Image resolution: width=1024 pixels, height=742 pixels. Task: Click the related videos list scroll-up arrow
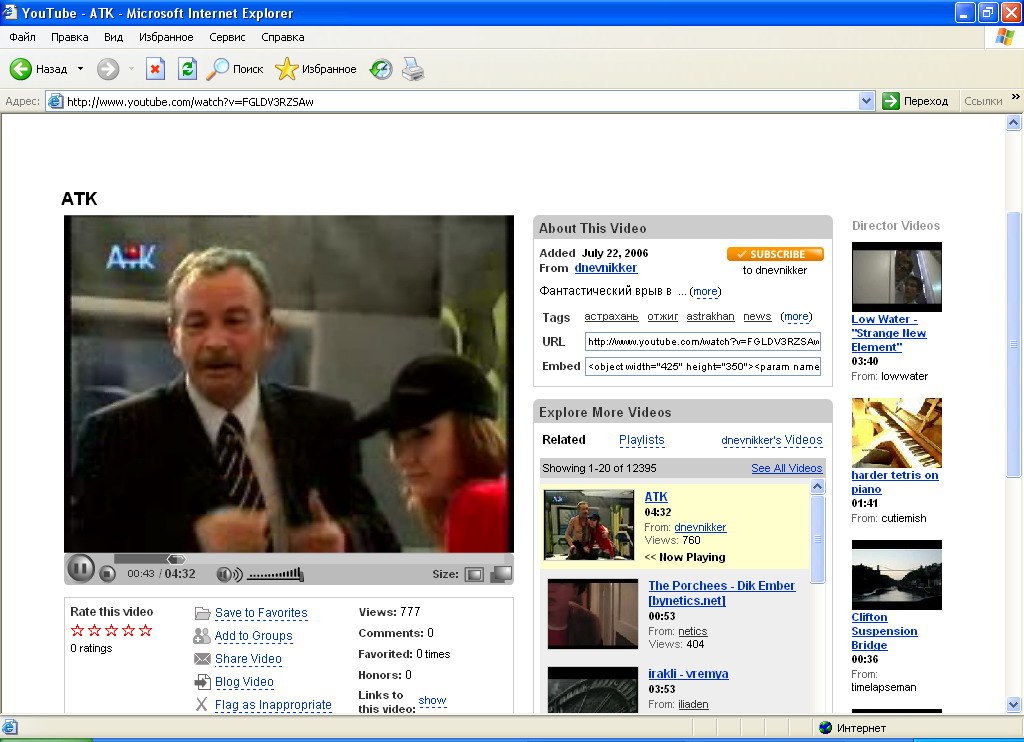pos(817,487)
